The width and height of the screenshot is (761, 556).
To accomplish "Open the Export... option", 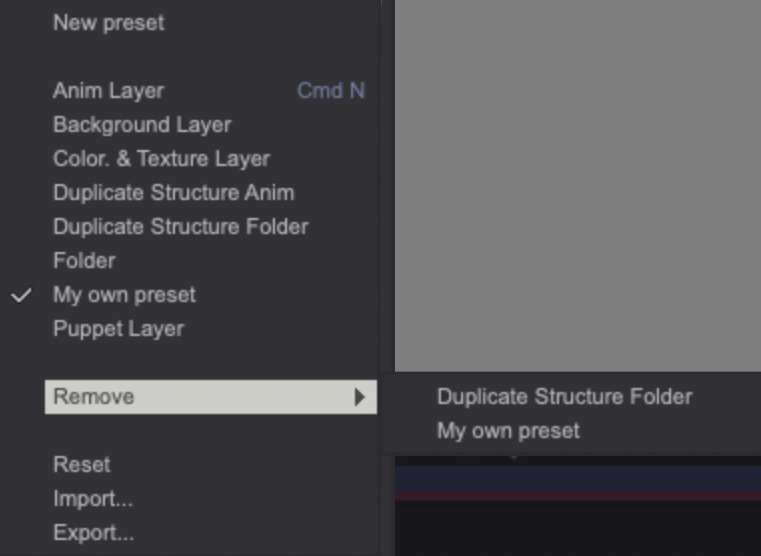I will click(x=93, y=532).
